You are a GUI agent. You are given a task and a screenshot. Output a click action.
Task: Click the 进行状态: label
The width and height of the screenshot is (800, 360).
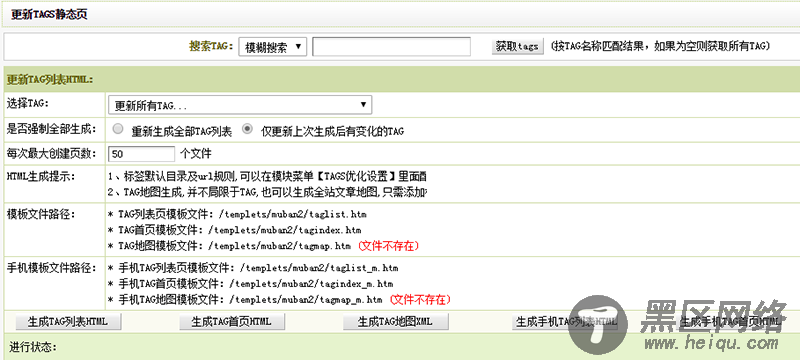pos(33,348)
